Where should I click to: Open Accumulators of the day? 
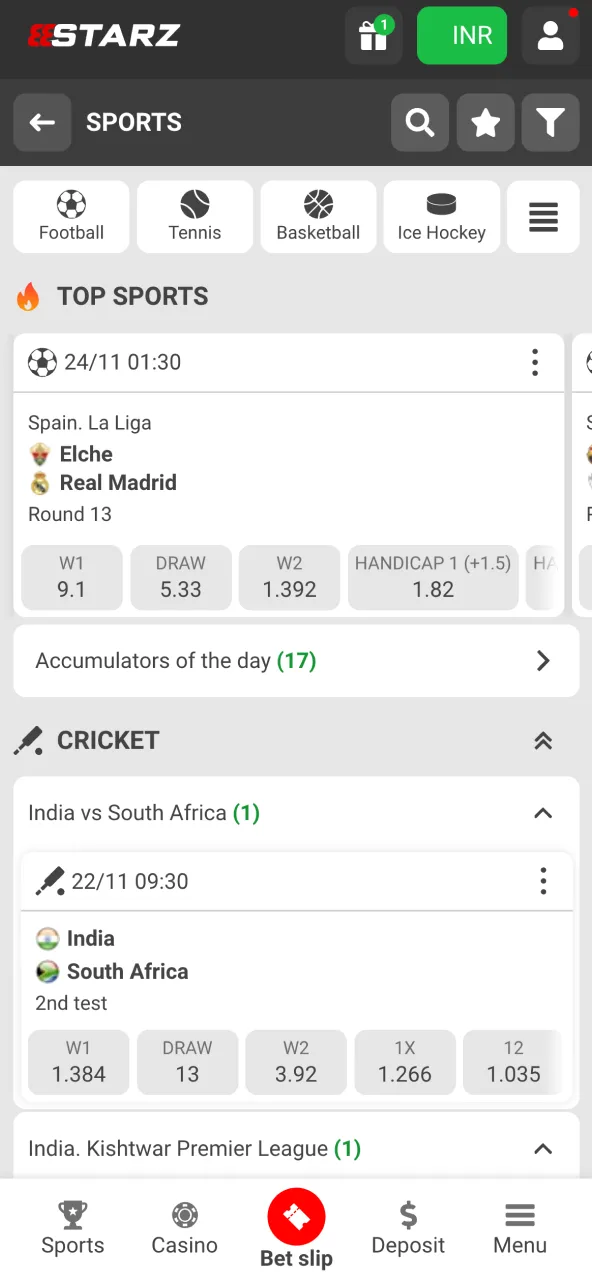(296, 660)
